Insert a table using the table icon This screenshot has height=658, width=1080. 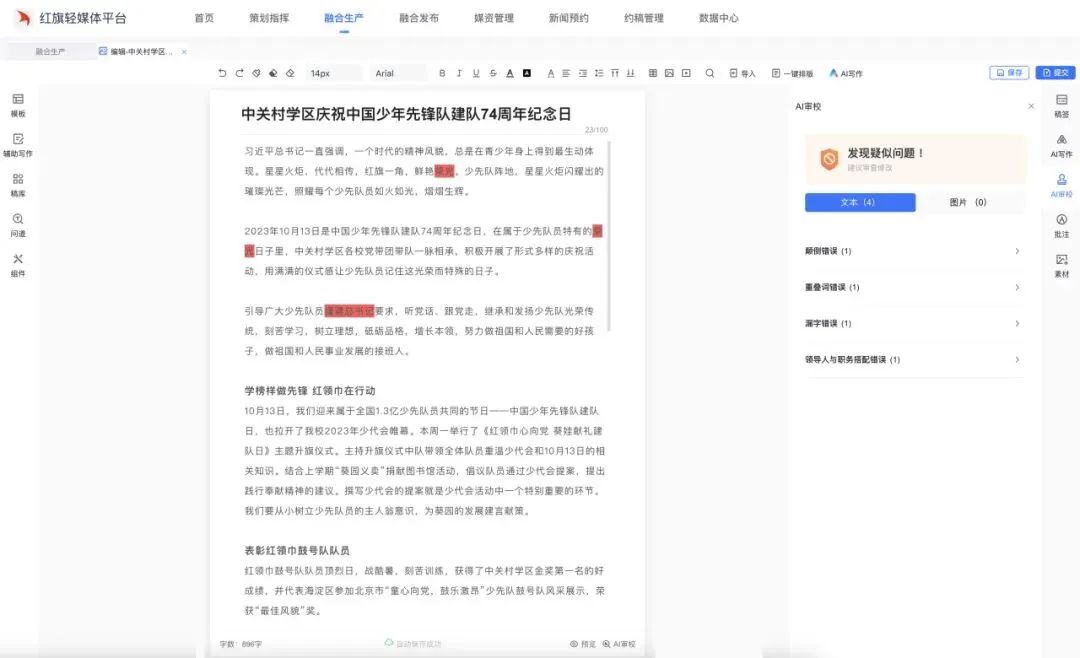(x=652, y=73)
